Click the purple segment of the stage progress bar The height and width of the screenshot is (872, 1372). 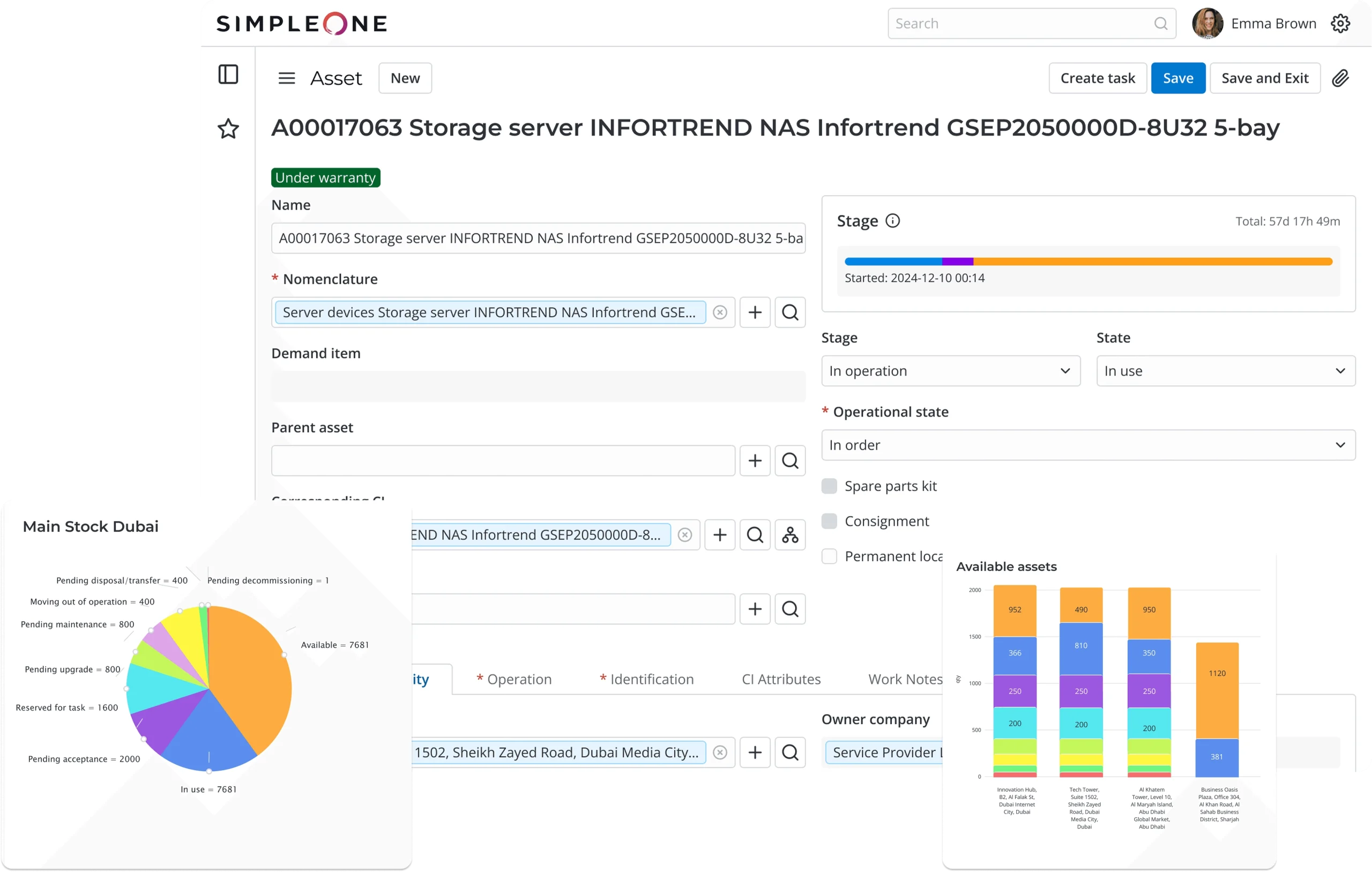click(957, 262)
